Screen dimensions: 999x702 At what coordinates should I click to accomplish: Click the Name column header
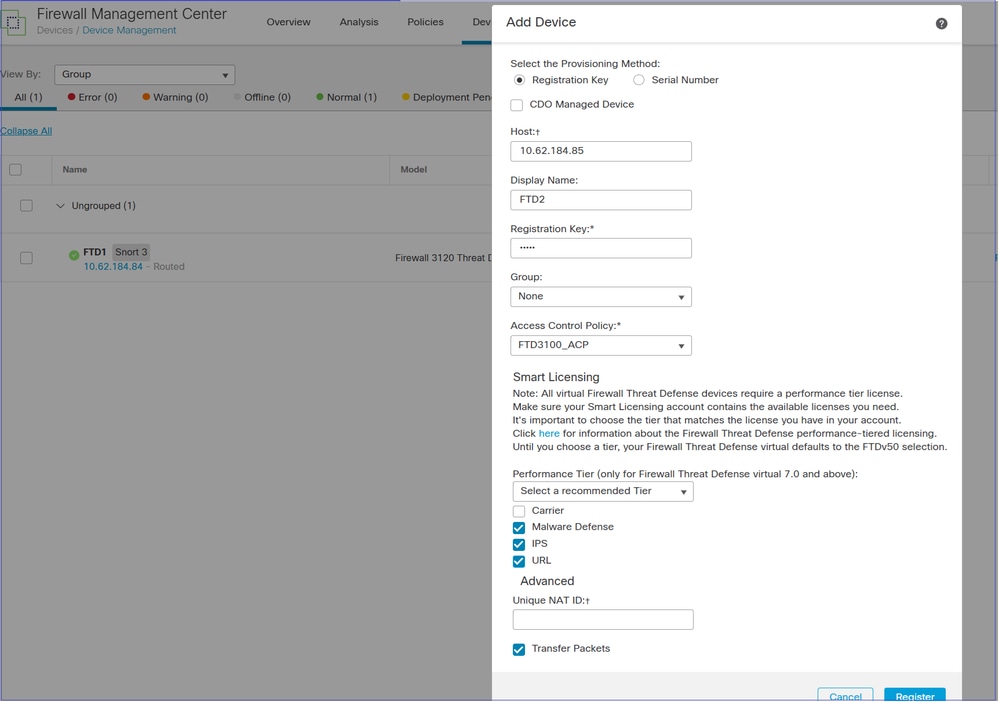pyautogui.click(x=75, y=169)
